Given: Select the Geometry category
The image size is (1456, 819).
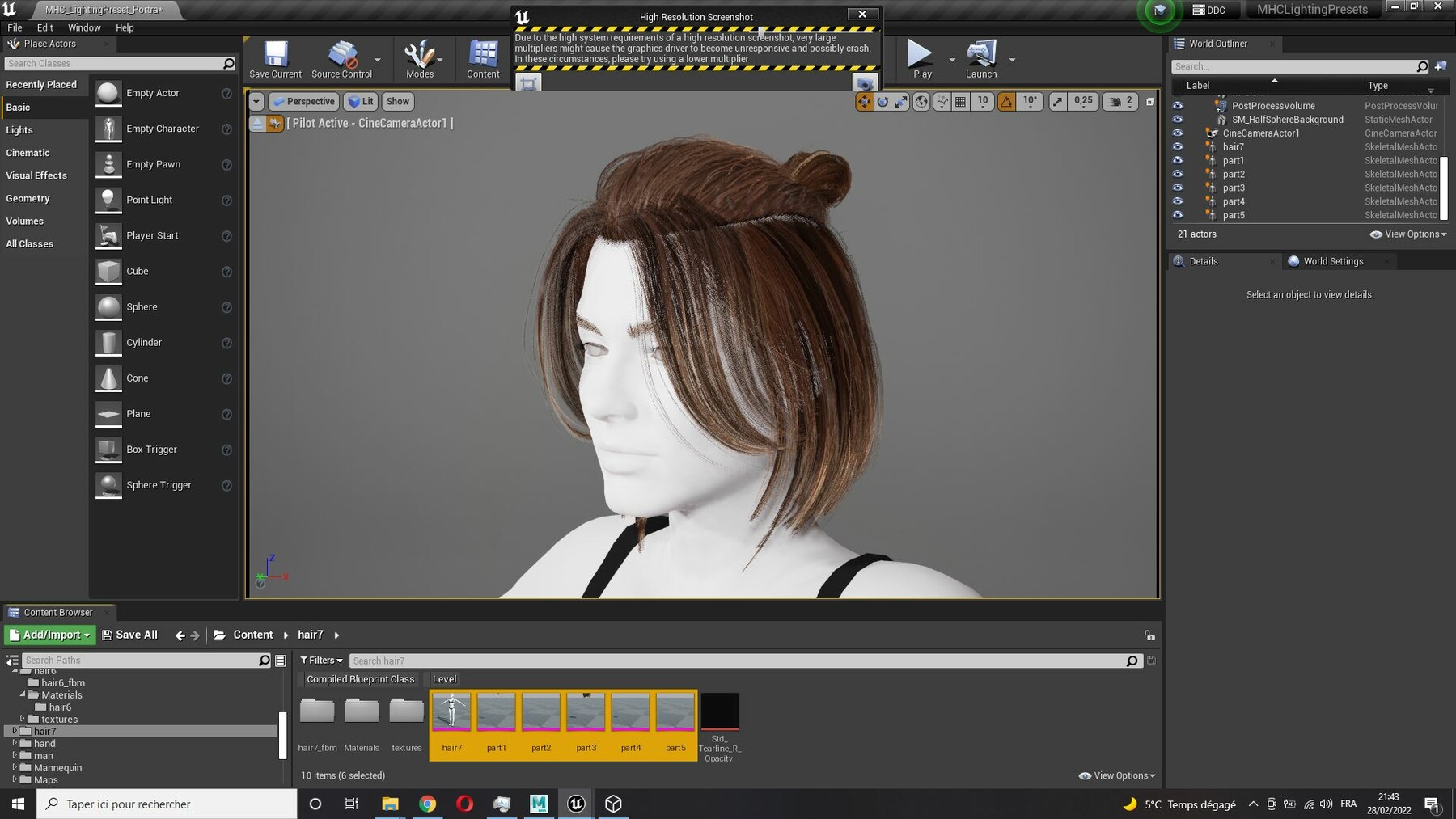Looking at the screenshot, I should [x=44, y=198].
